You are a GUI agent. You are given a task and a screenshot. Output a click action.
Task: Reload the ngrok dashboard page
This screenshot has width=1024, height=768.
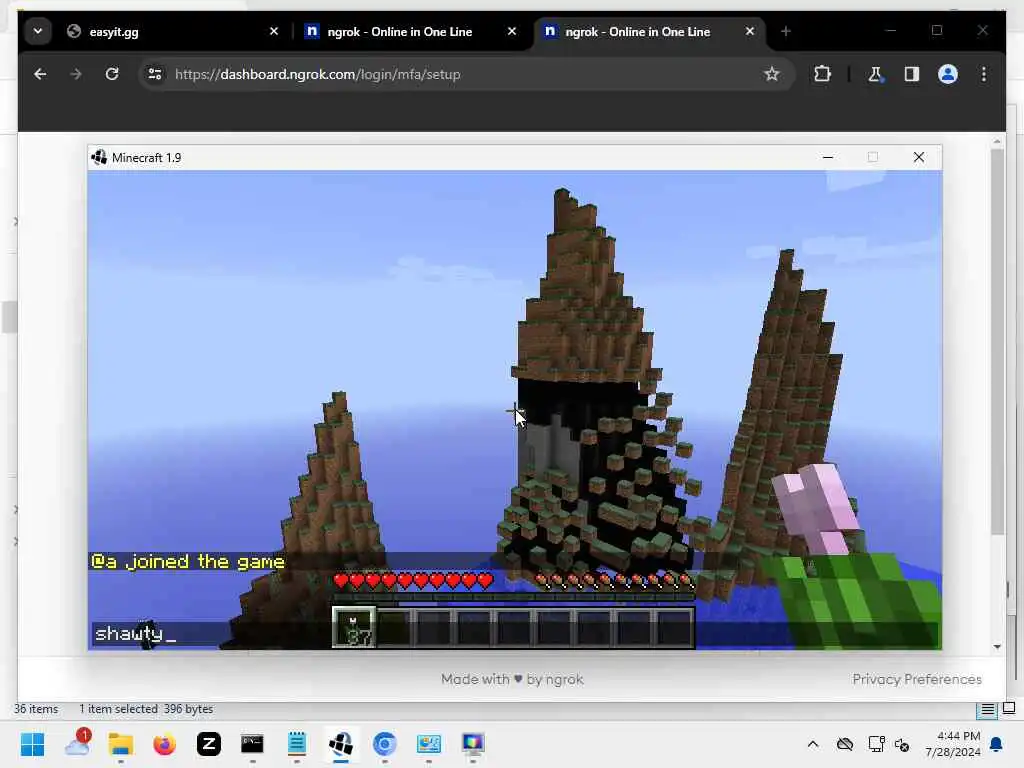click(112, 74)
